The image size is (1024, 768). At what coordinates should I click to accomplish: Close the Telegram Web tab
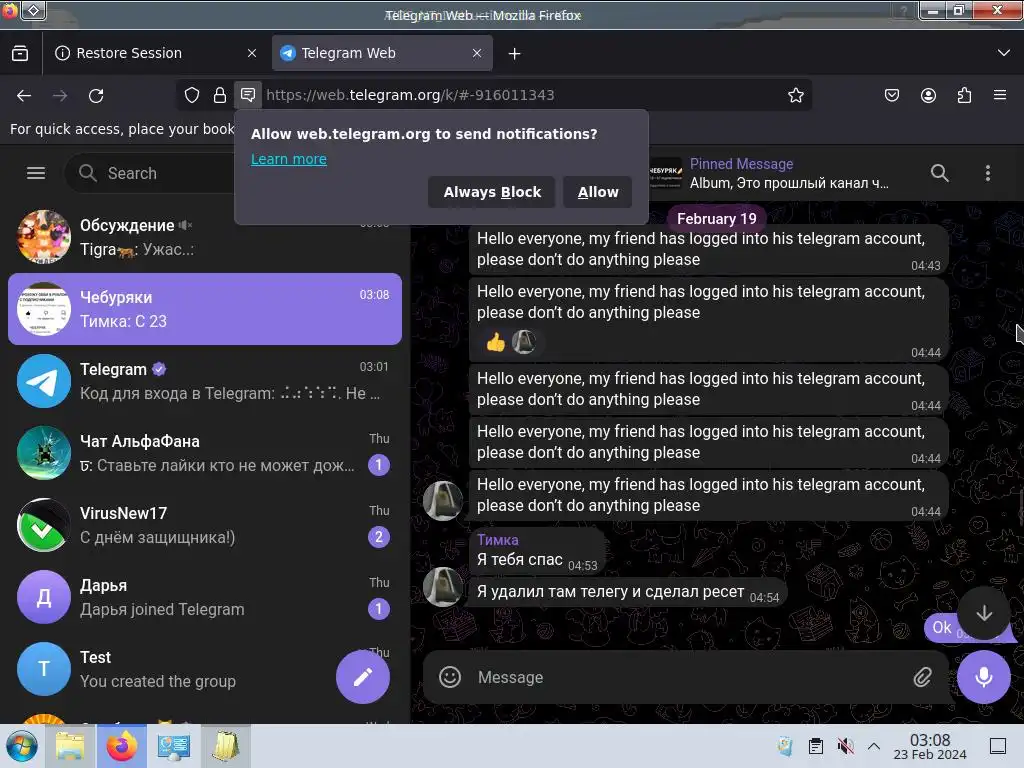(477, 53)
